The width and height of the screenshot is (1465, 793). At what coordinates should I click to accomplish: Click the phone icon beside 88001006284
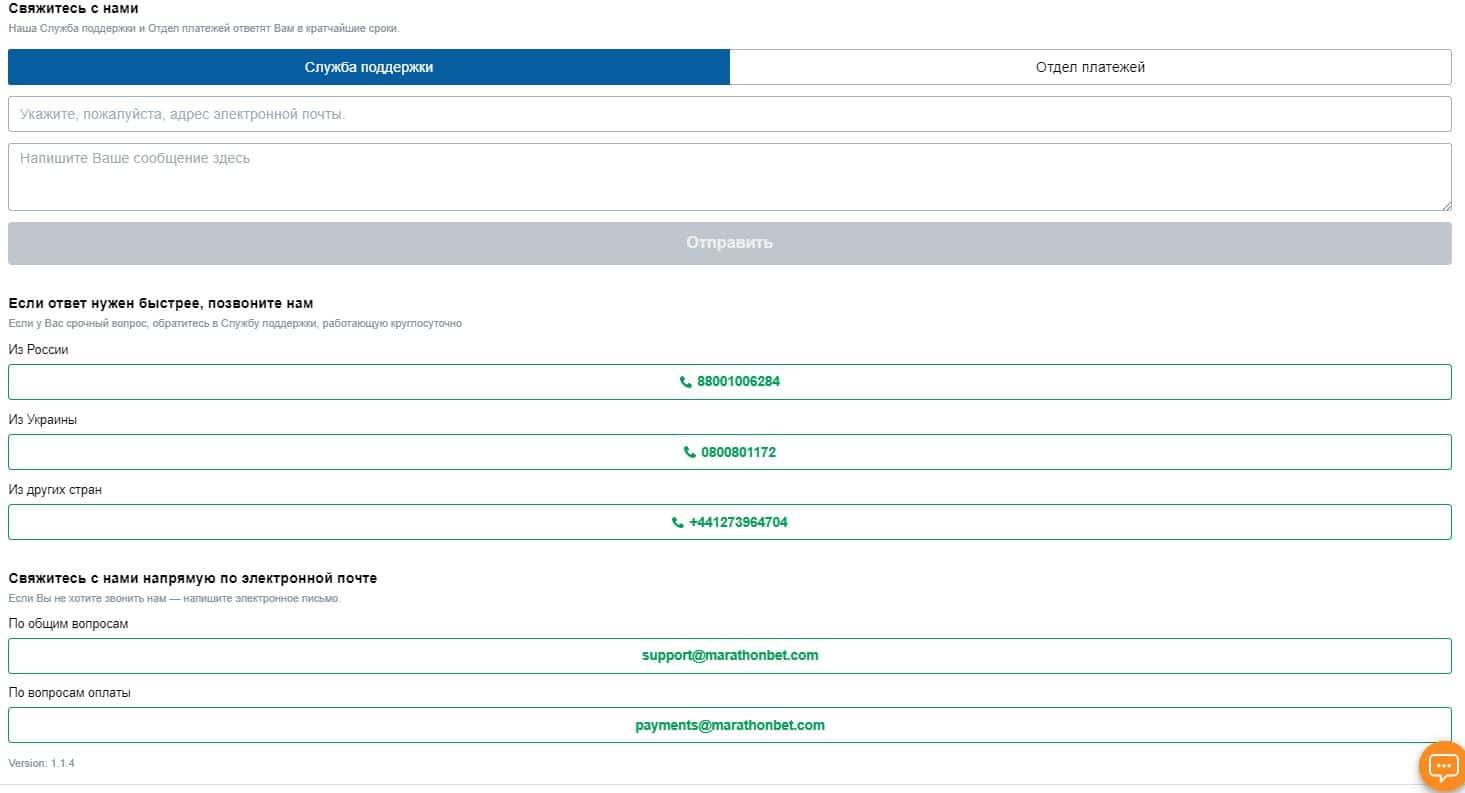pyautogui.click(x=686, y=382)
